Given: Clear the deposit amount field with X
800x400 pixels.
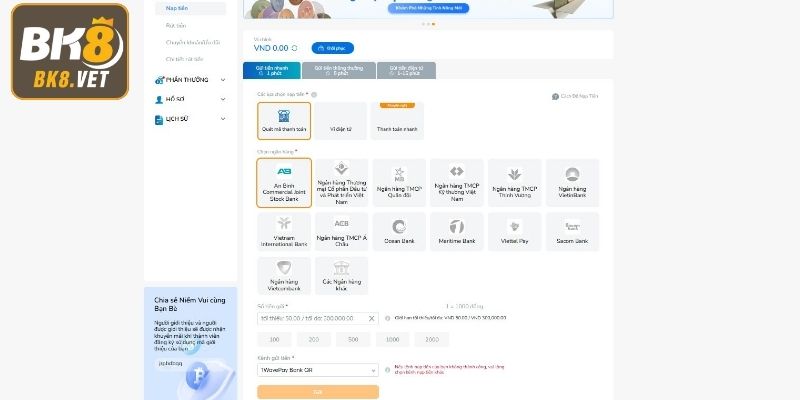Looking at the screenshot, I should [x=371, y=318].
